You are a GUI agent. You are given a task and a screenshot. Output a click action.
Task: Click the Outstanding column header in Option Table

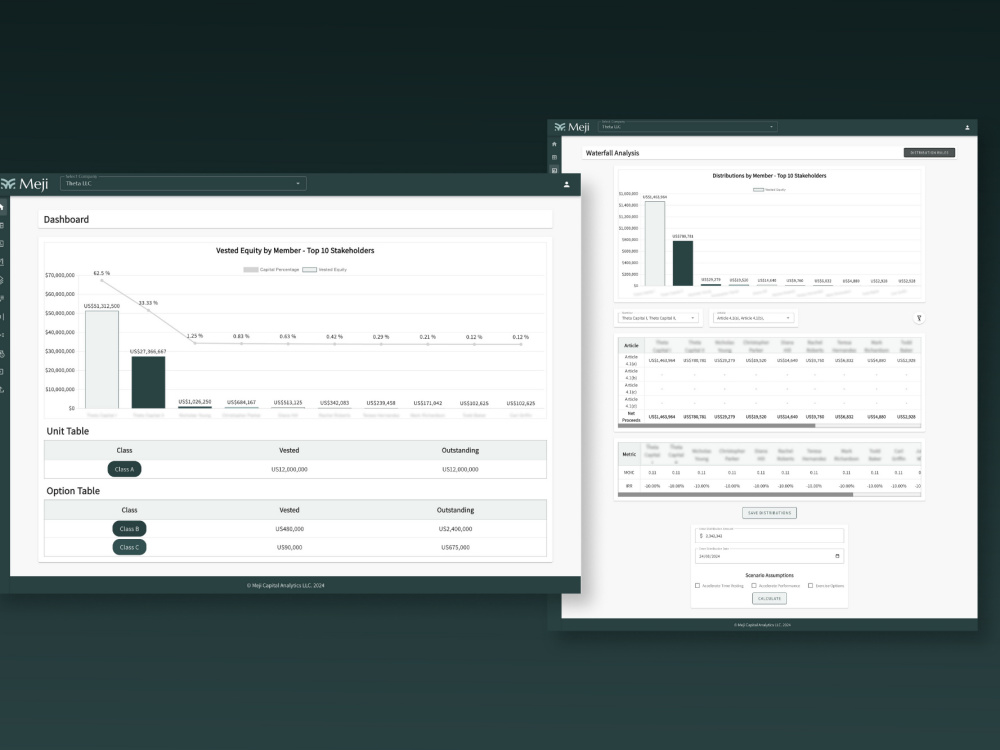pyautogui.click(x=455, y=510)
